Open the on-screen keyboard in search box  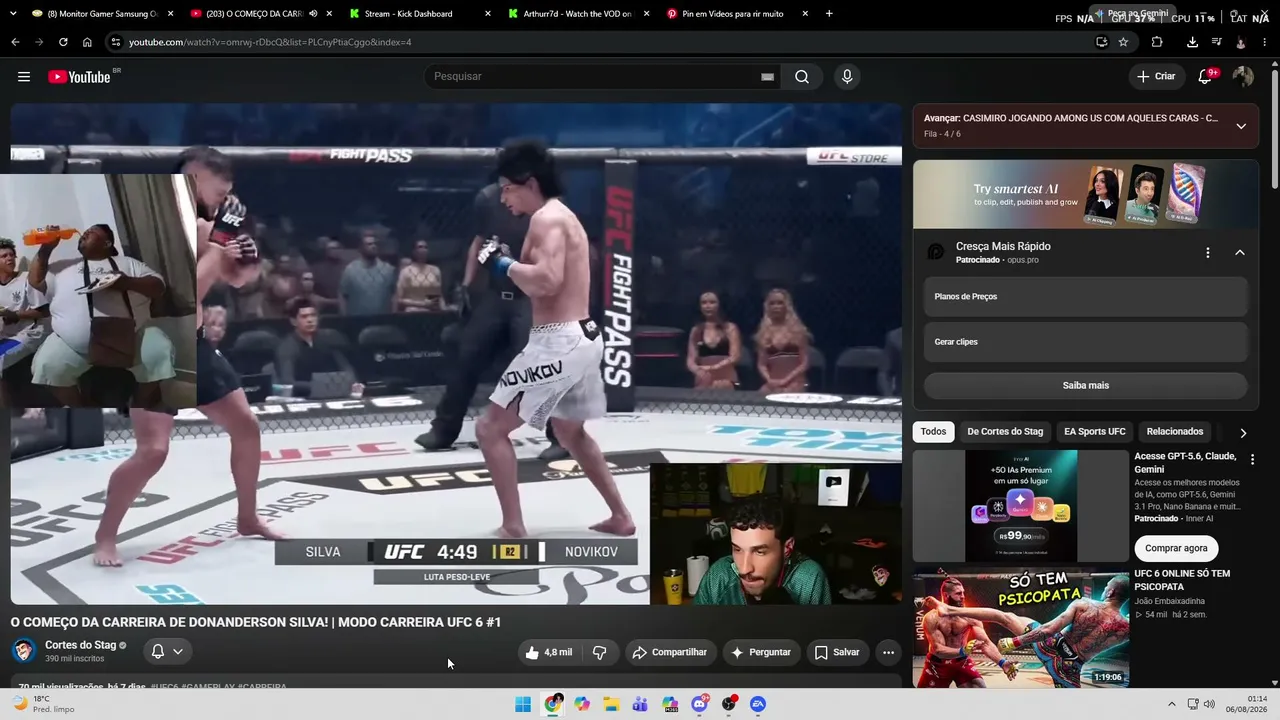point(768,77)
